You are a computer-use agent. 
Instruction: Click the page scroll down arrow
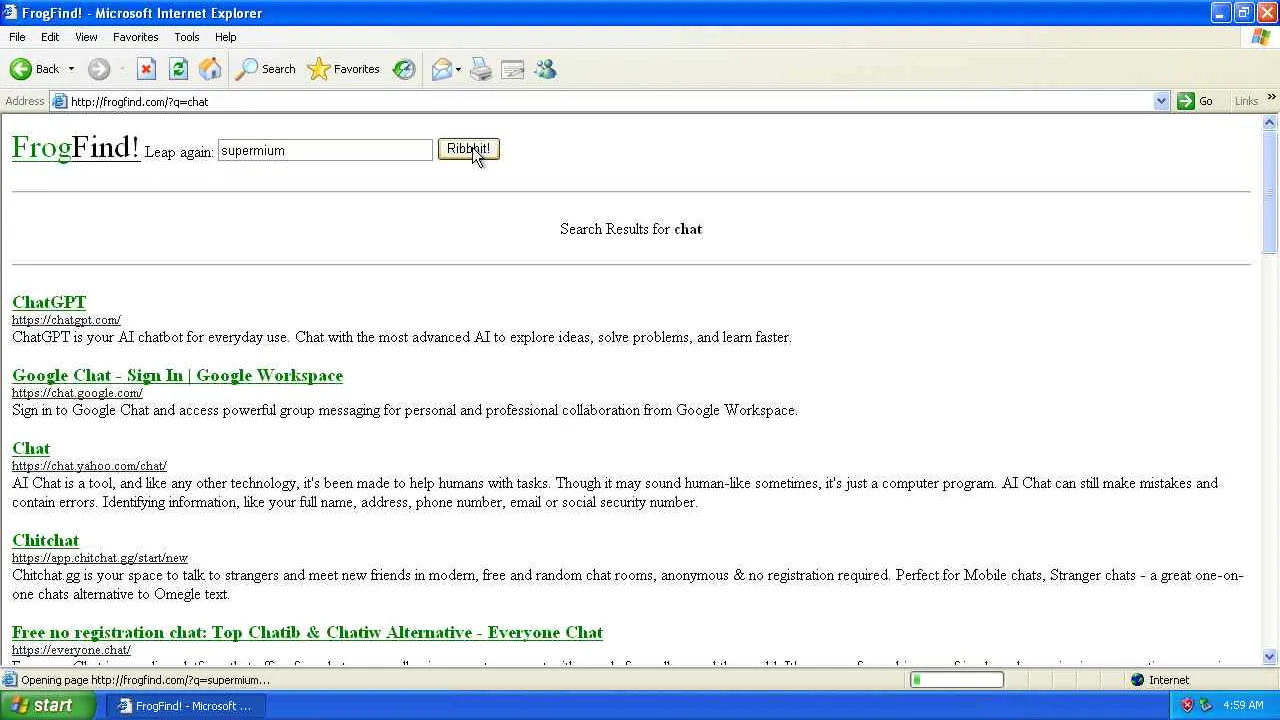coord(1270,656)
